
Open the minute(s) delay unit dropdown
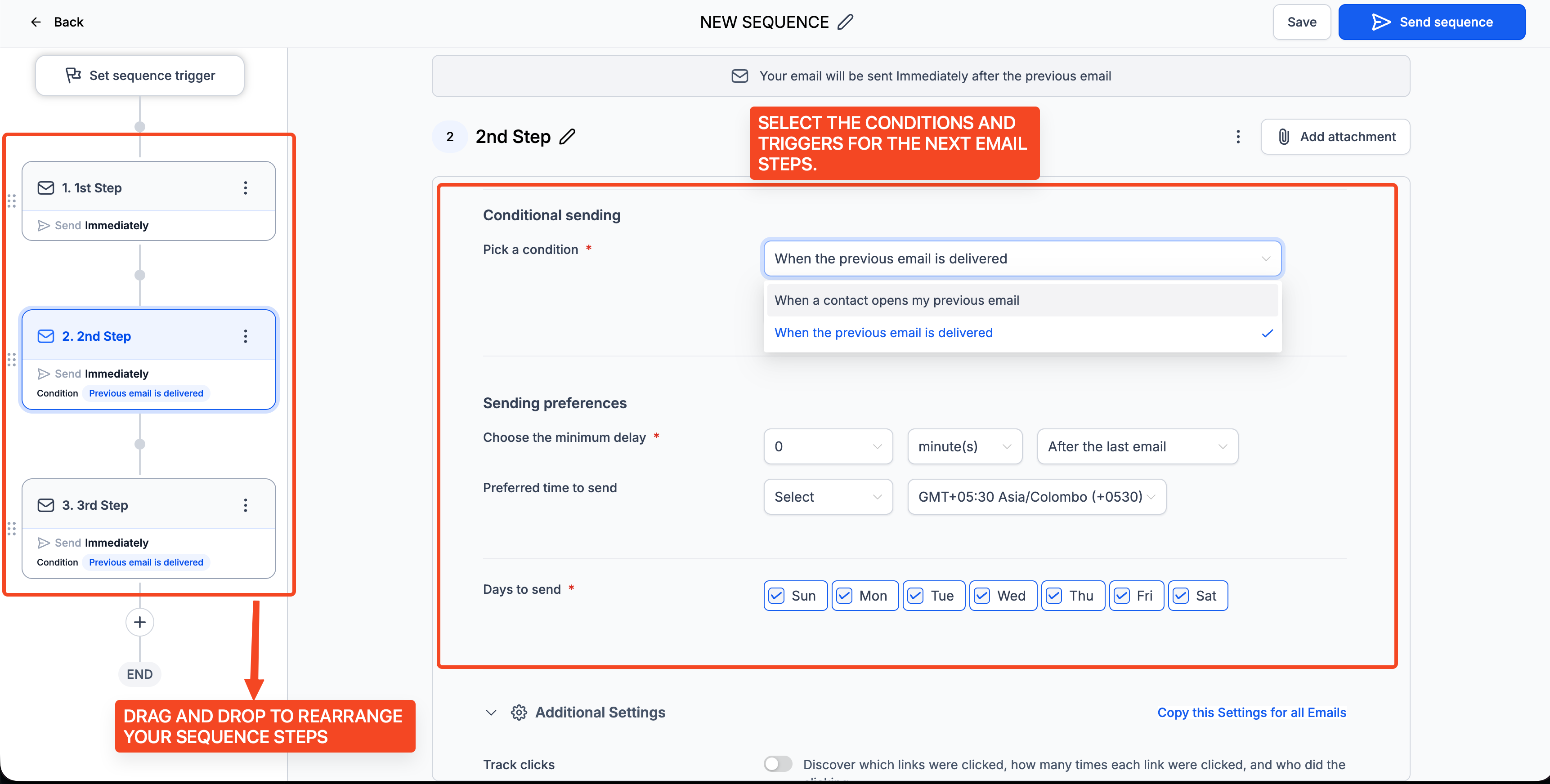click(964, 447)
